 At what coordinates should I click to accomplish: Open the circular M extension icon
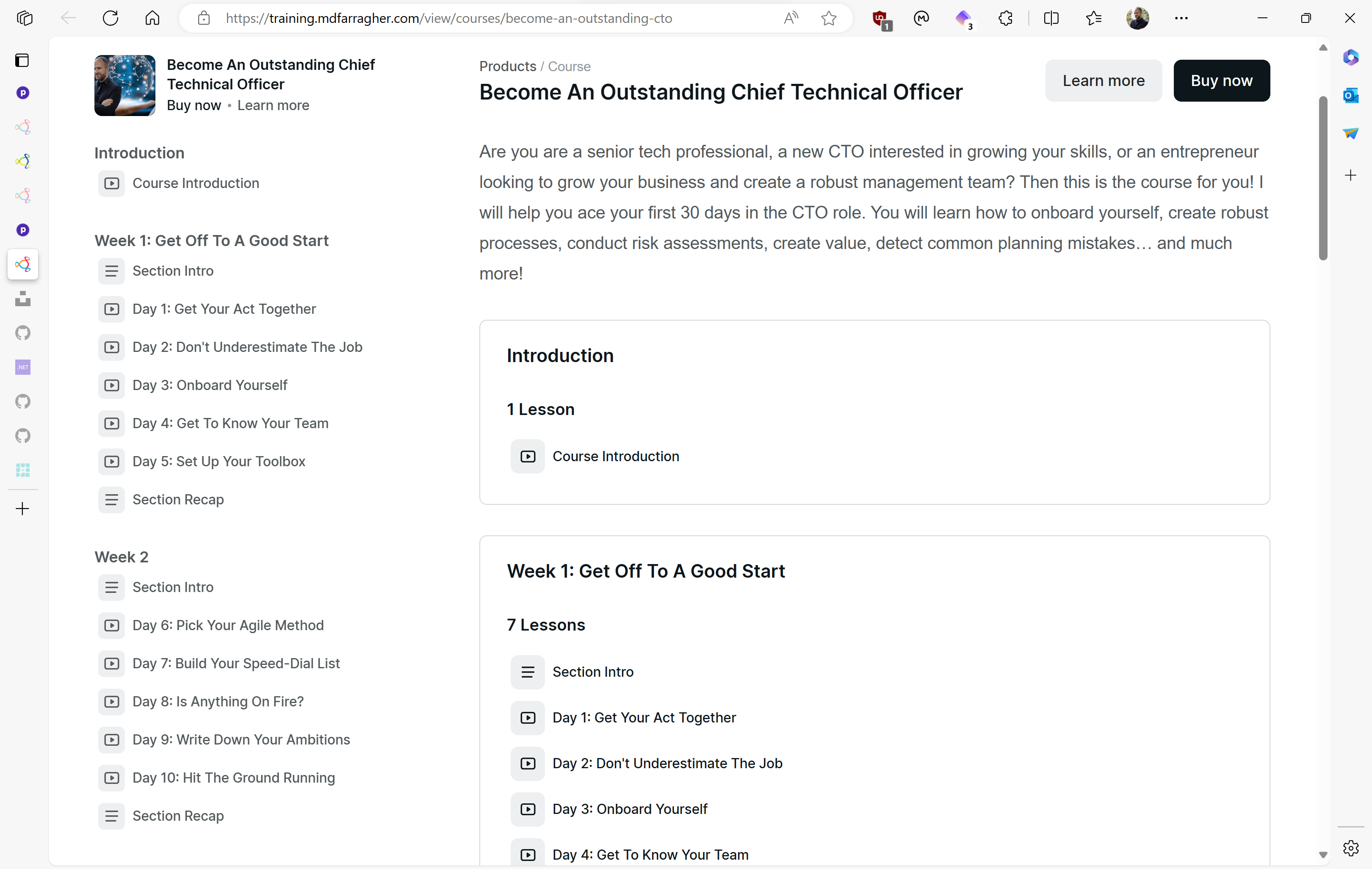coord(921,18)
